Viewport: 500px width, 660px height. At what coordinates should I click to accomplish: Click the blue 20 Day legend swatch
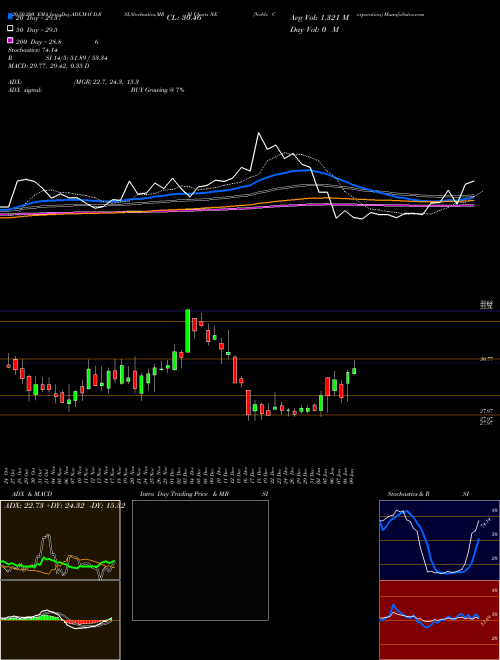10,17
